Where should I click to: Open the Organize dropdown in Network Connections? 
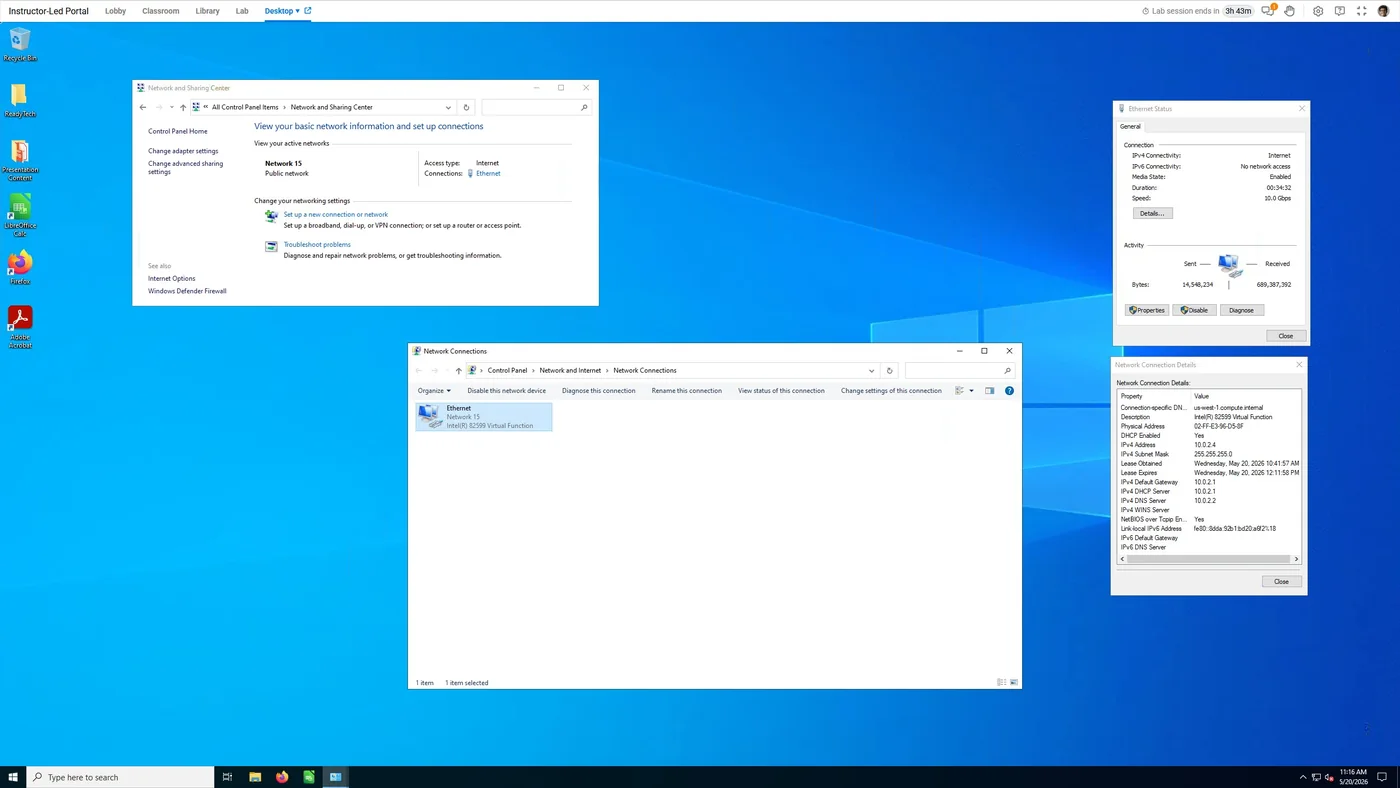tap(434, 391)
